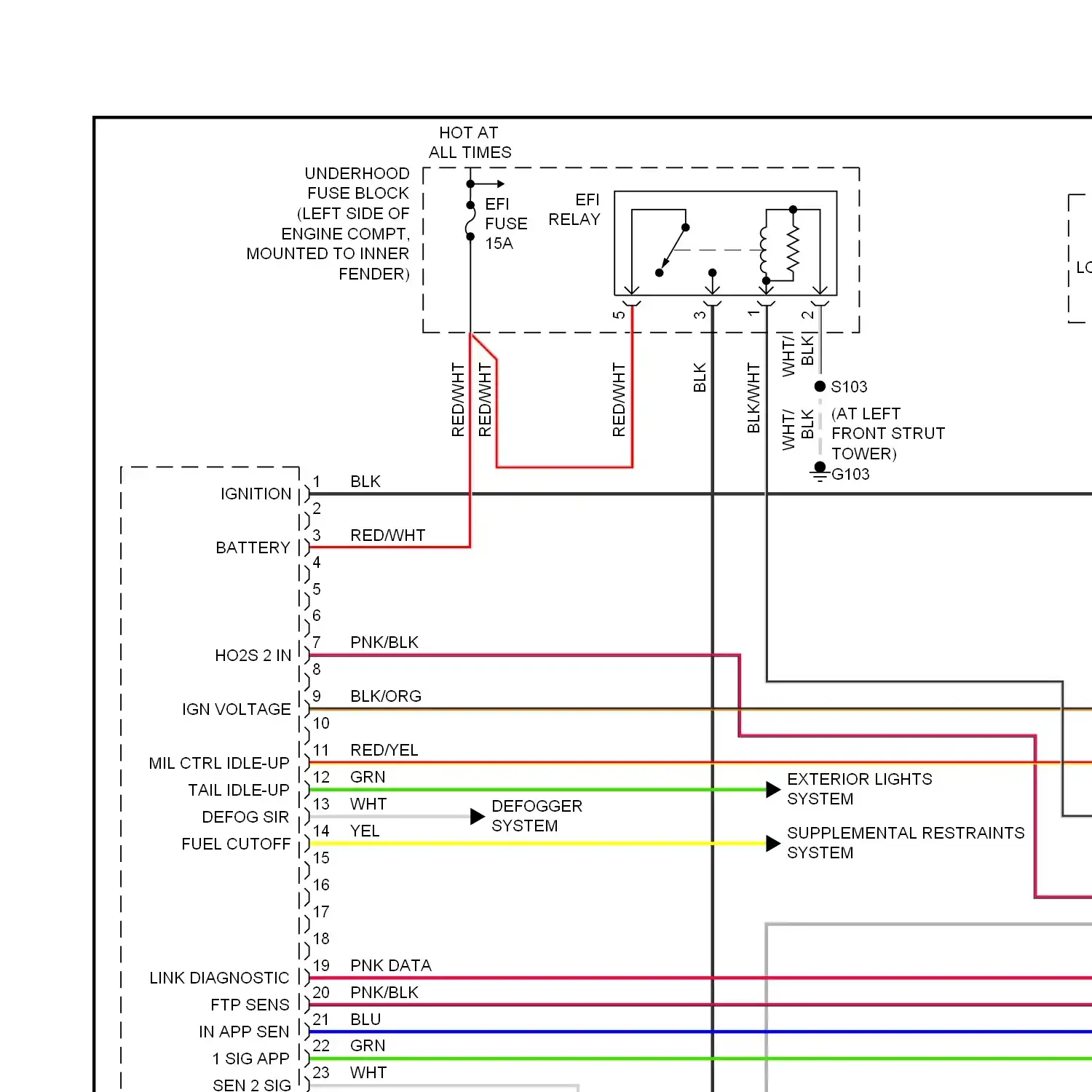Click the HO2S 2 IN label
Screen dimensions: 1092x1092
253,655
